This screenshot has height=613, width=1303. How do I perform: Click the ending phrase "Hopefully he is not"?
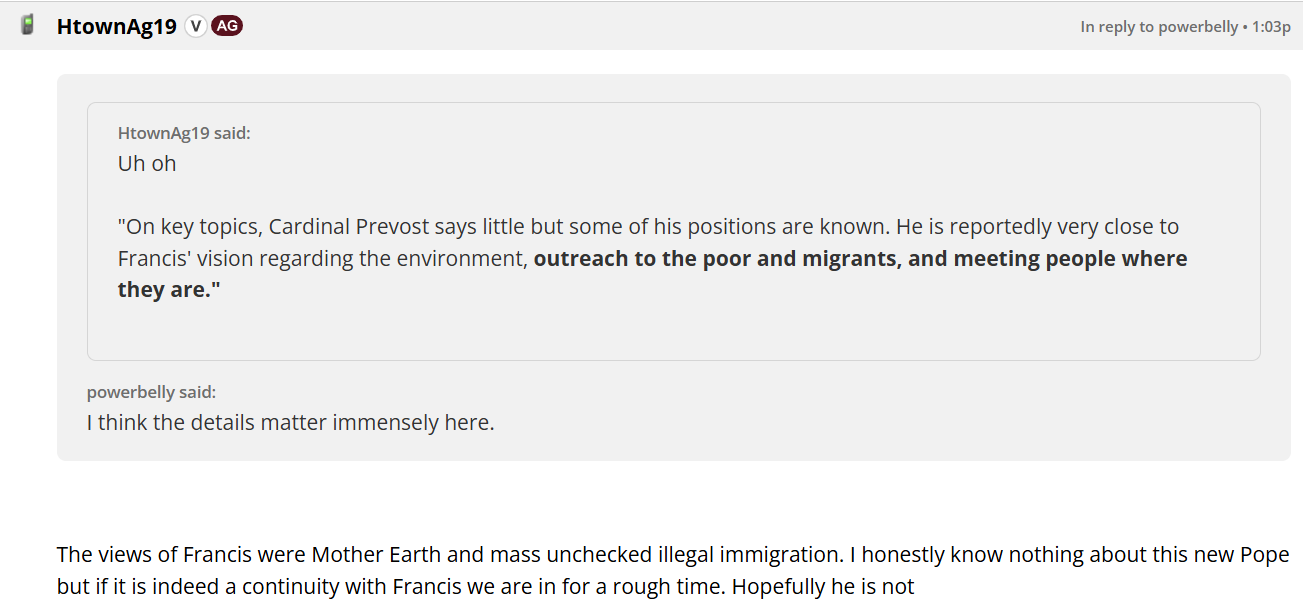823,587
